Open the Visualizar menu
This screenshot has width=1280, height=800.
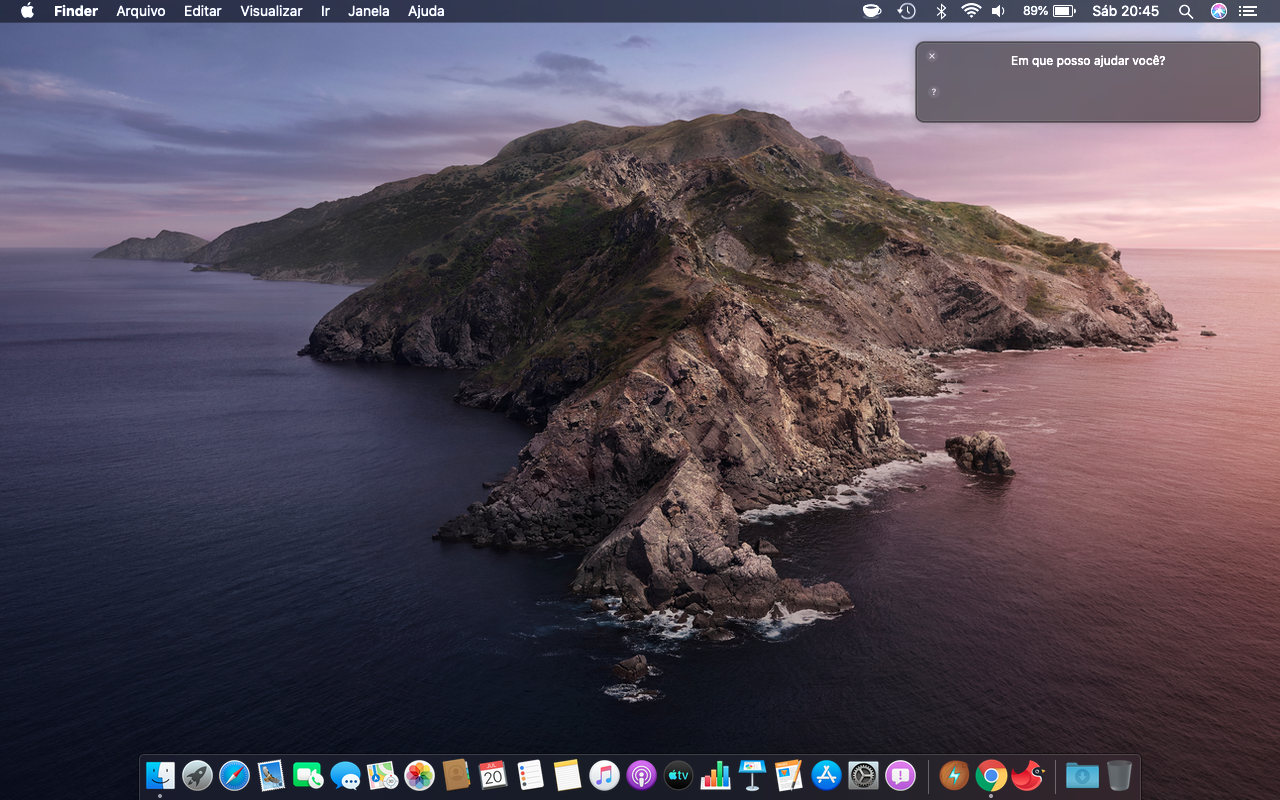tap(271, 11)
